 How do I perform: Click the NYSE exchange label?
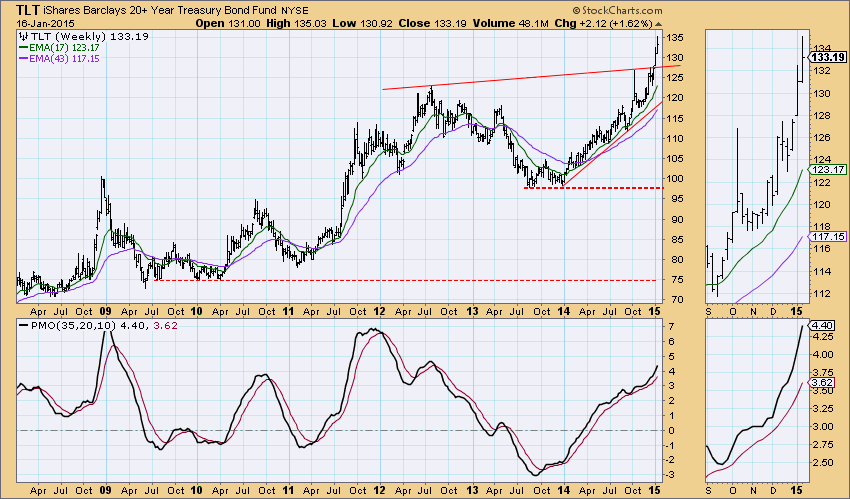(x=295, y=11)
